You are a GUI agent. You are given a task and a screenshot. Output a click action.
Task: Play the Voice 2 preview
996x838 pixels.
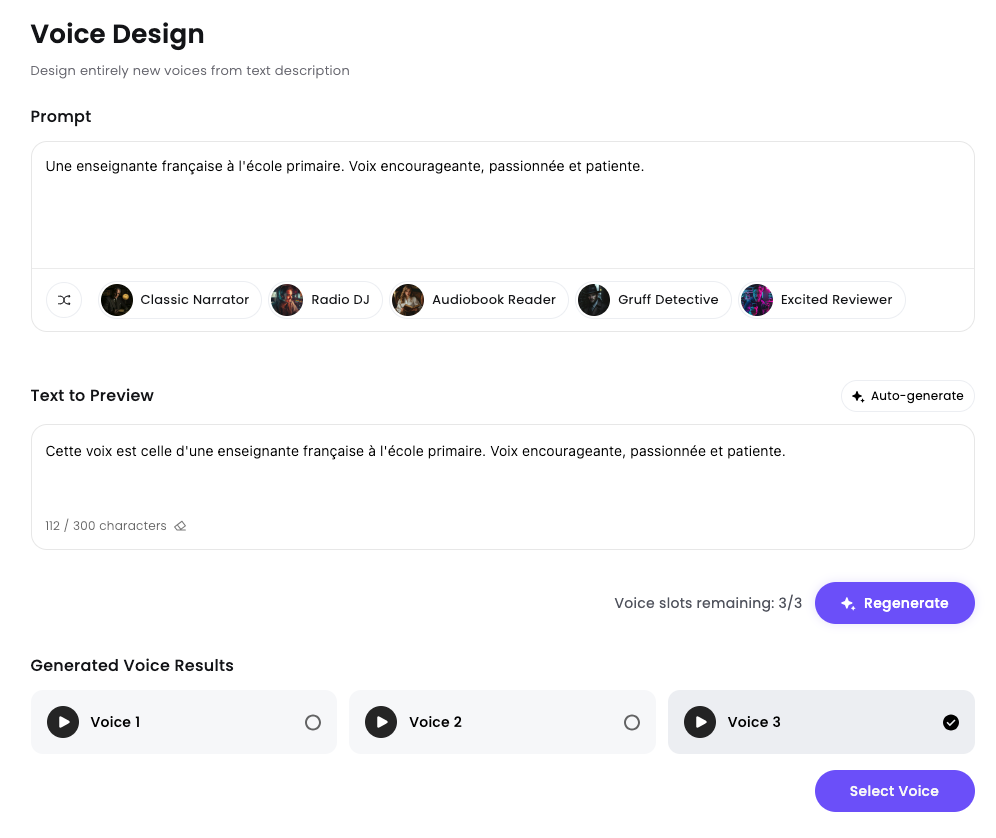coord(381,722)
